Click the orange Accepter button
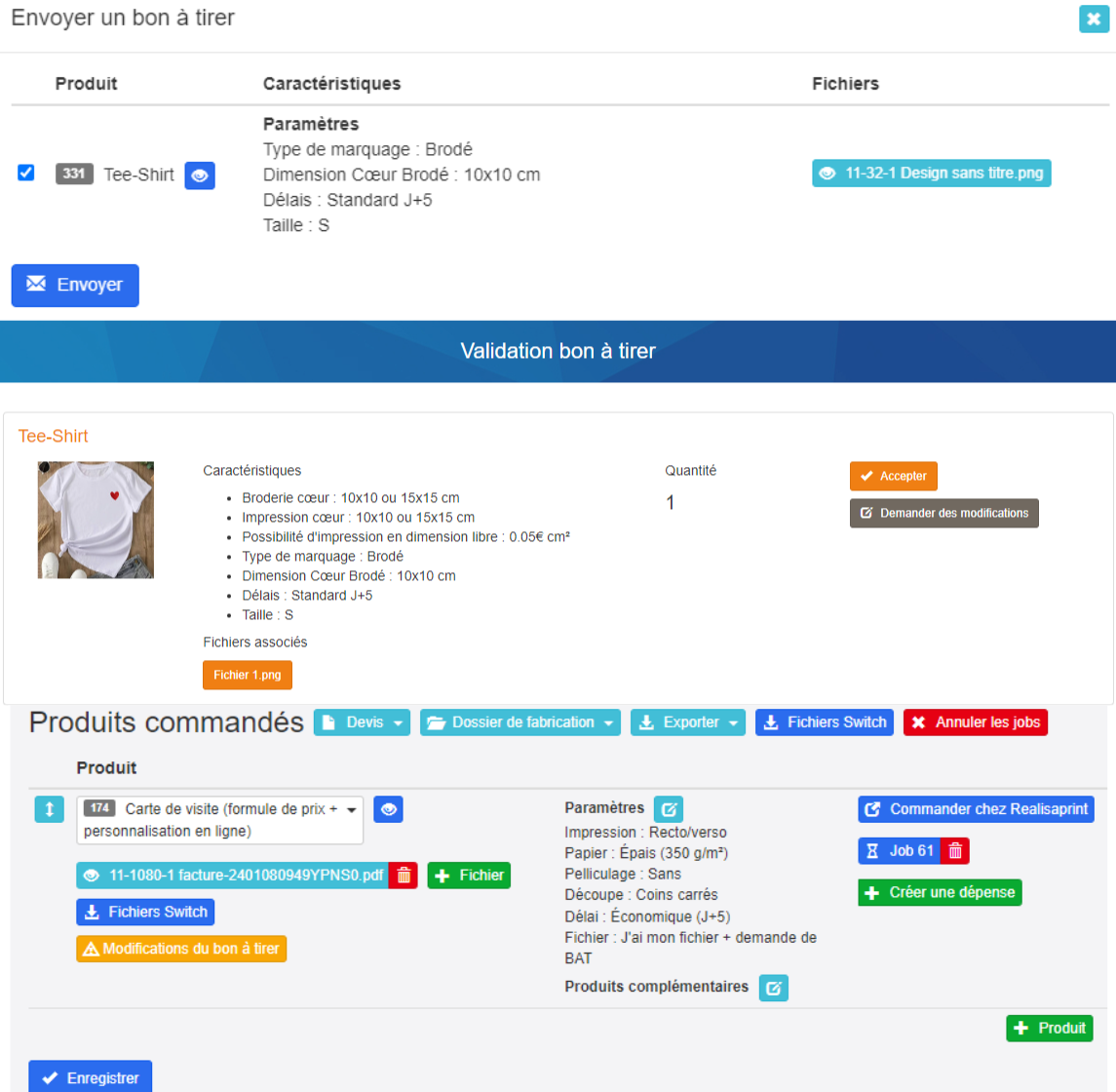This screenshot has height=1092, width=1116. (893, 476)
